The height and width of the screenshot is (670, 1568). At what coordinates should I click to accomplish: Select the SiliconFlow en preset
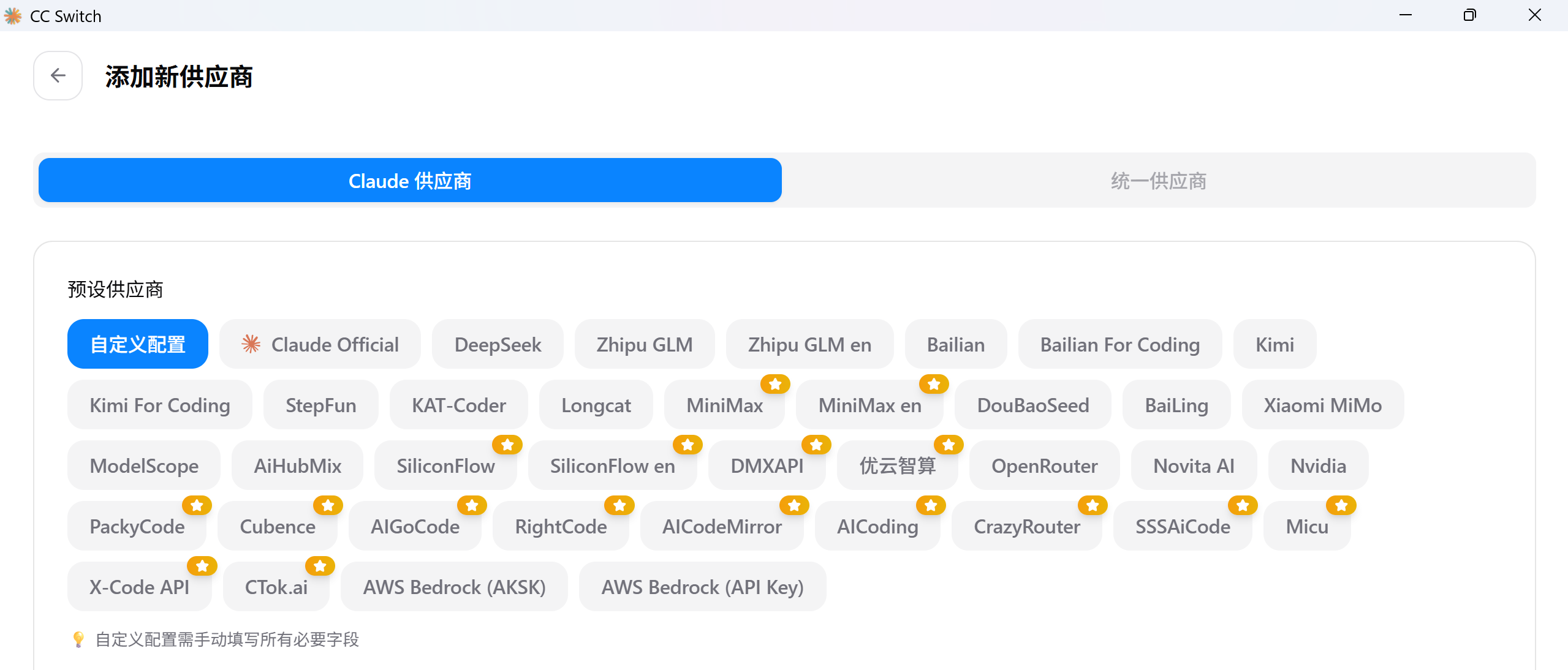click(x=613, y=465)
